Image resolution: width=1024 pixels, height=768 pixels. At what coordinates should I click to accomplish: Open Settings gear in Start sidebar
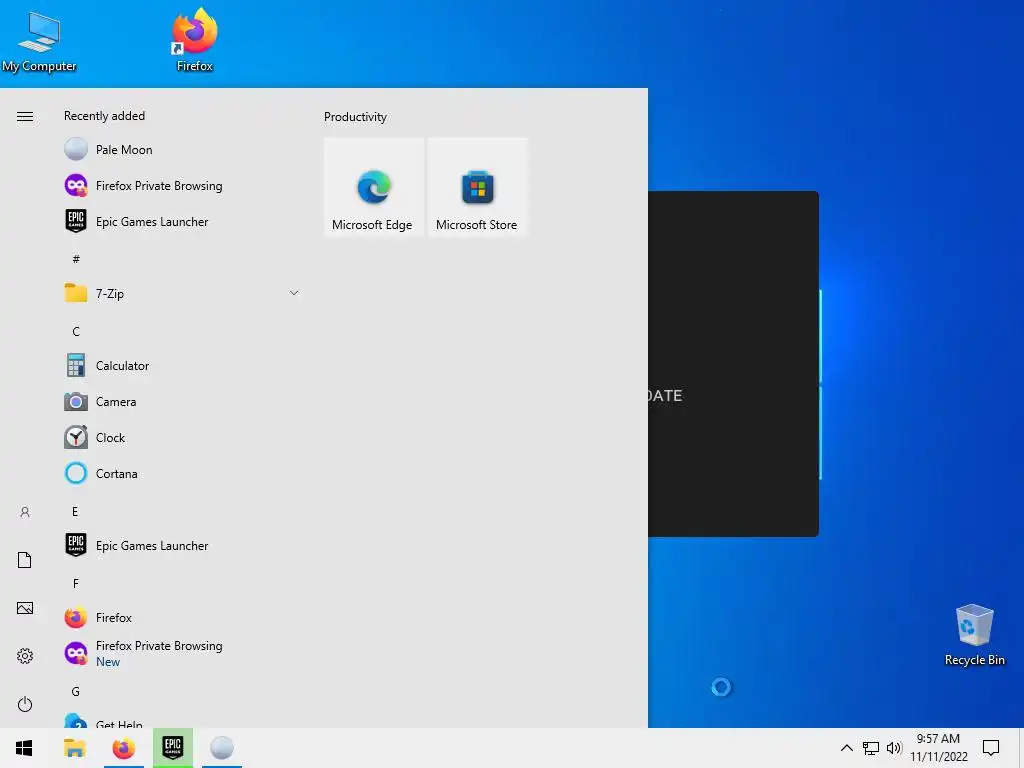coord(25,656)
